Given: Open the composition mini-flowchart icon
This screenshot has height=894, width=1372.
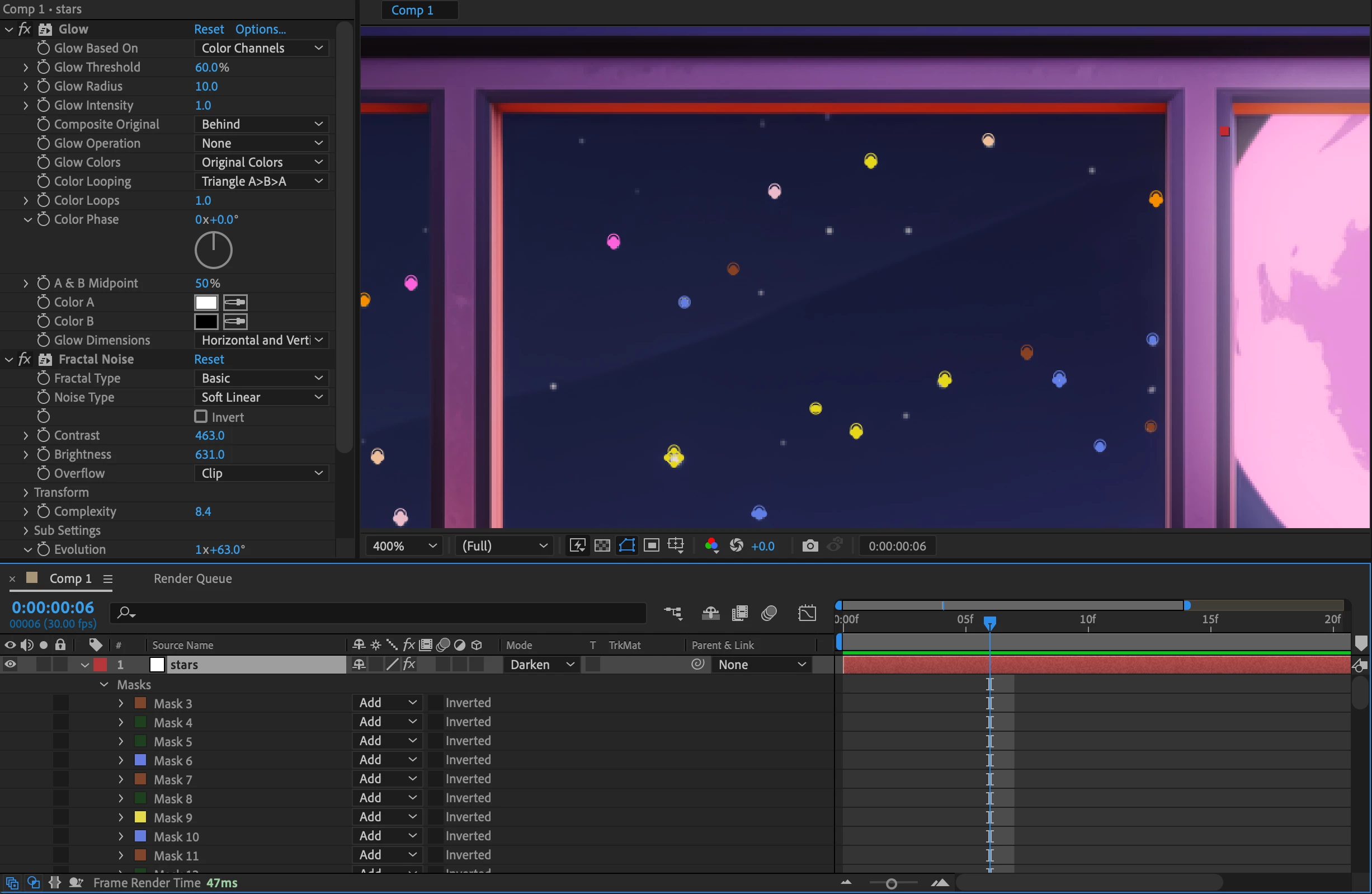Looking at the screenshot, I should (x=673, y=613).
